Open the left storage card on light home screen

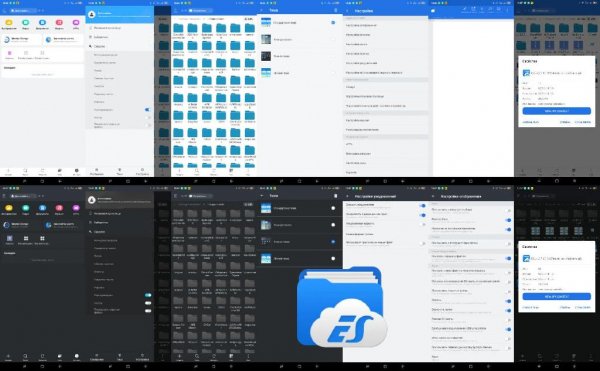pos(21,39)
